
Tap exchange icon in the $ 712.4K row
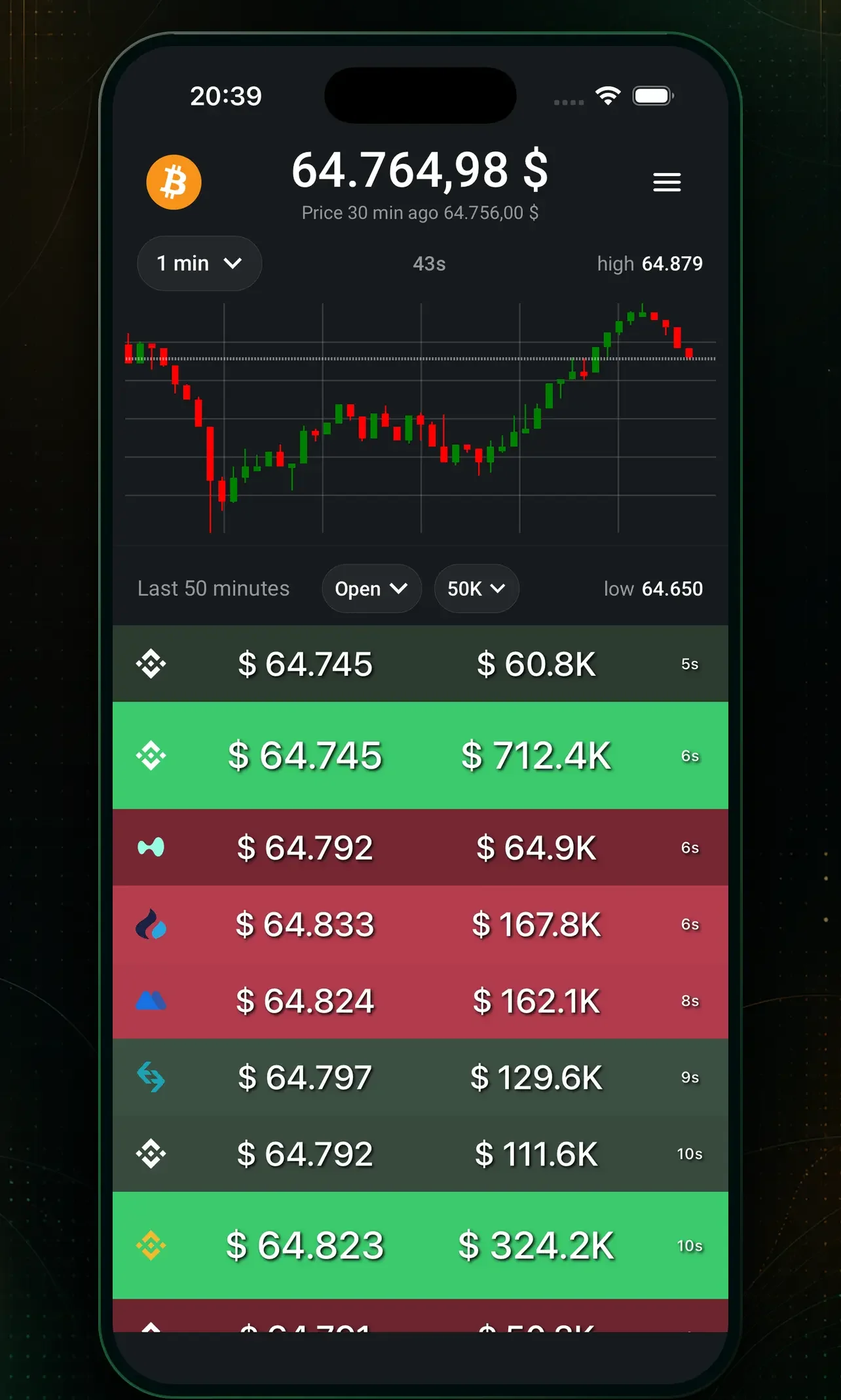pos(151,756)
